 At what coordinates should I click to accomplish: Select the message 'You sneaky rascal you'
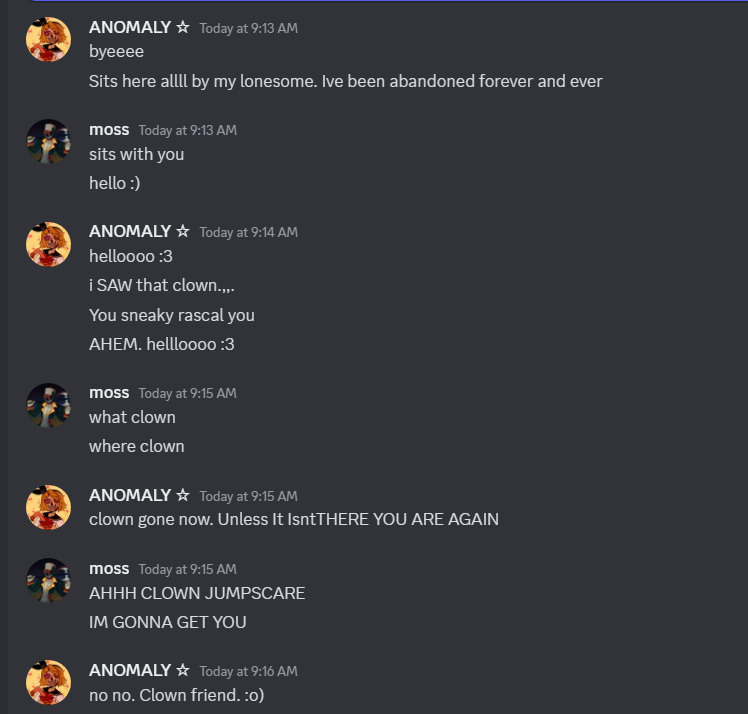coord(172,315)
